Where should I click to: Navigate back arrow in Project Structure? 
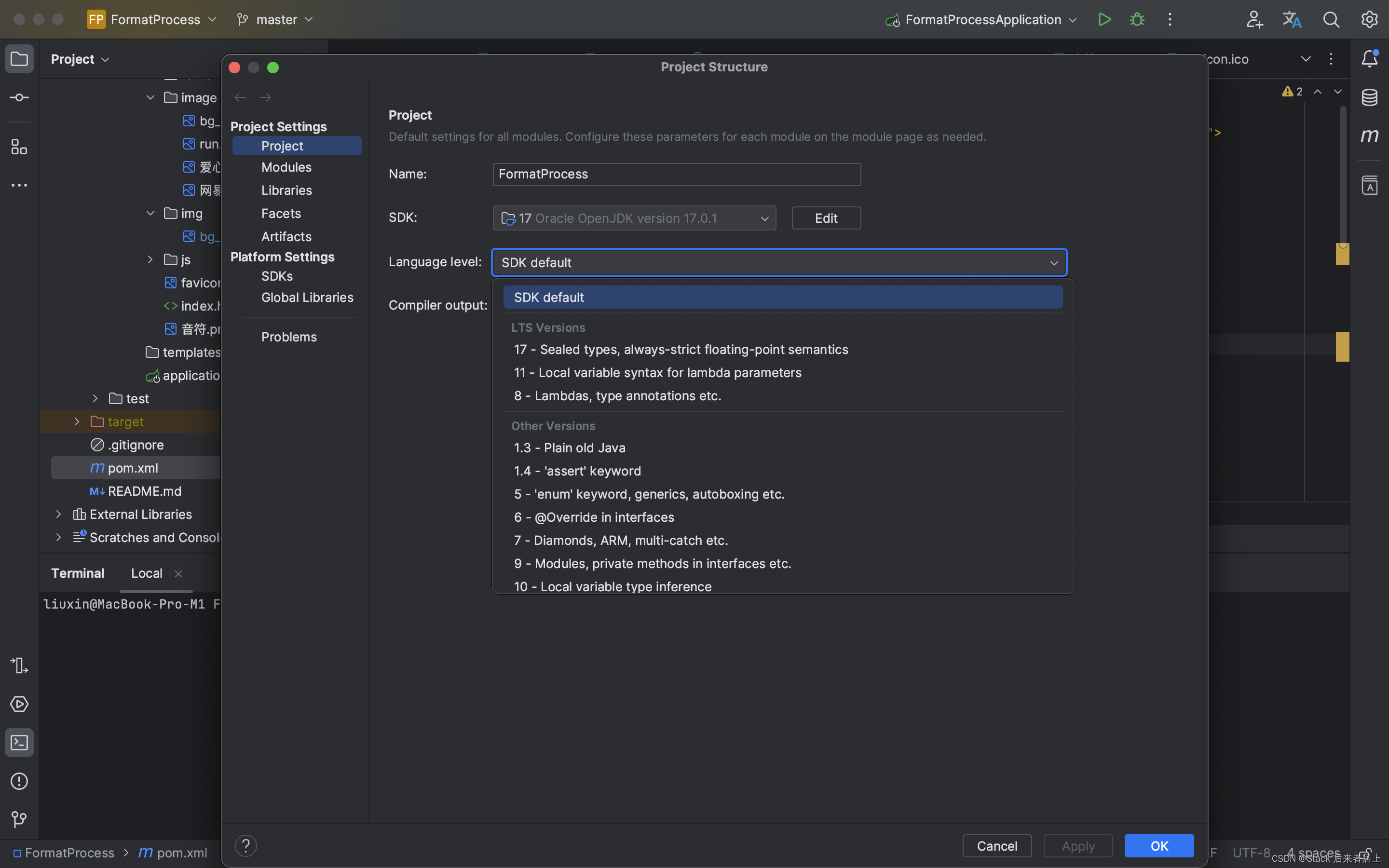(x=240, y=97)
